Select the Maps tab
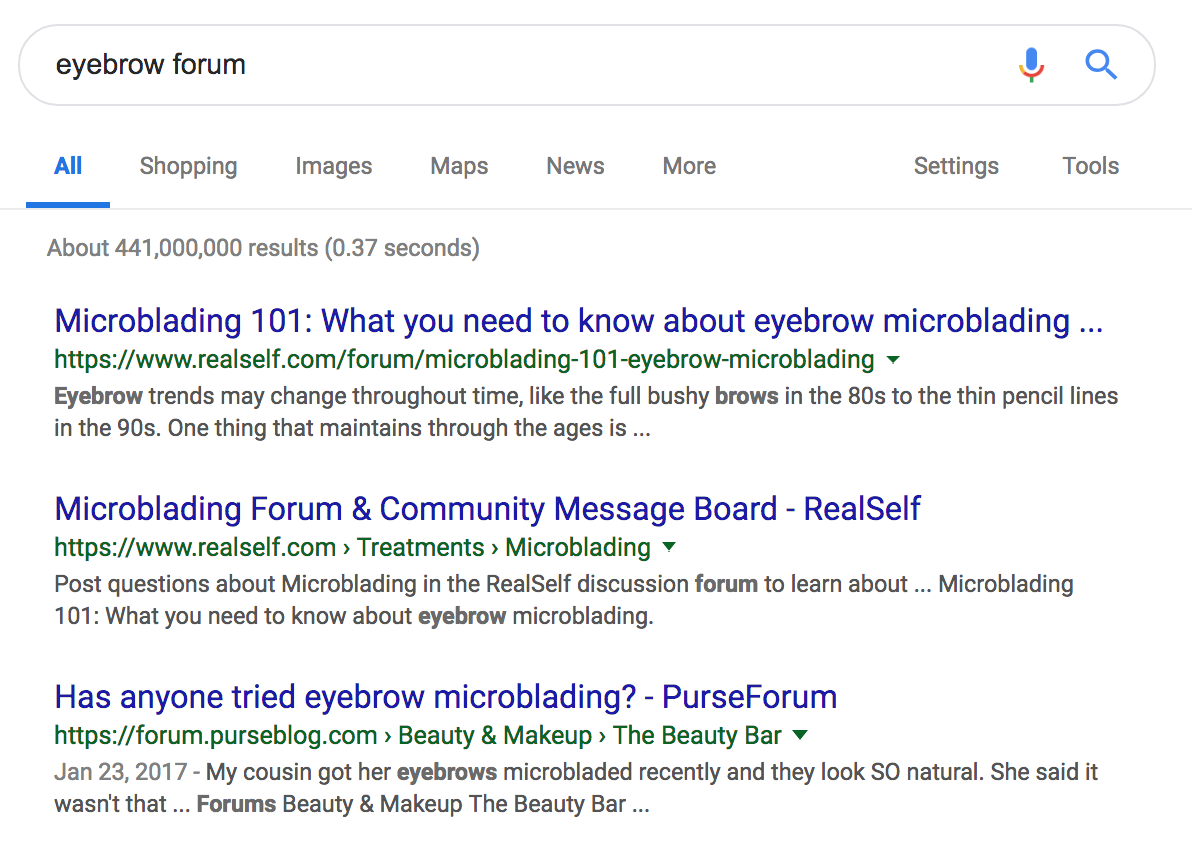This screenshot has width=1192, height=854. pos(459,166)
